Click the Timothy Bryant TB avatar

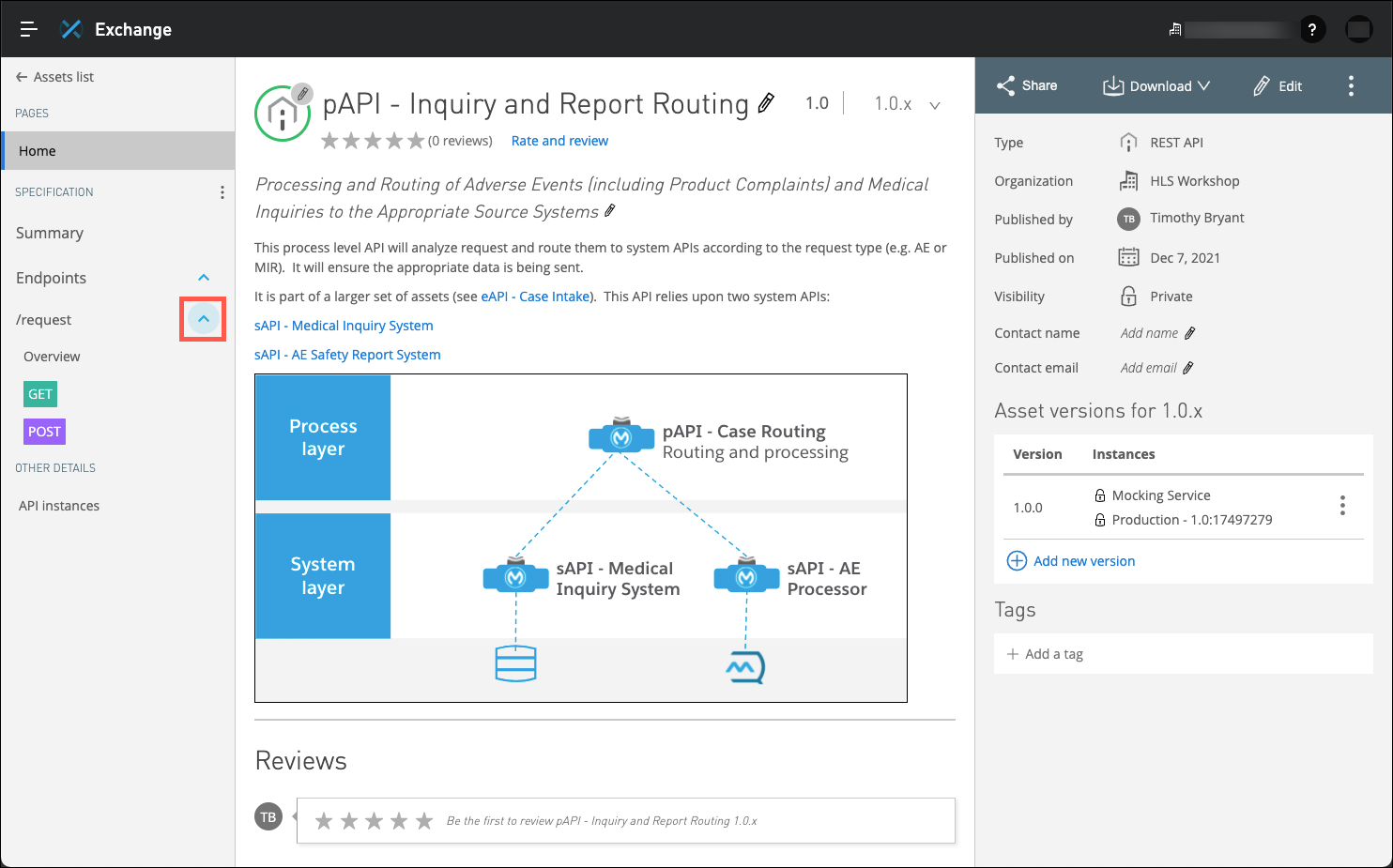(x=1128, y=219)
